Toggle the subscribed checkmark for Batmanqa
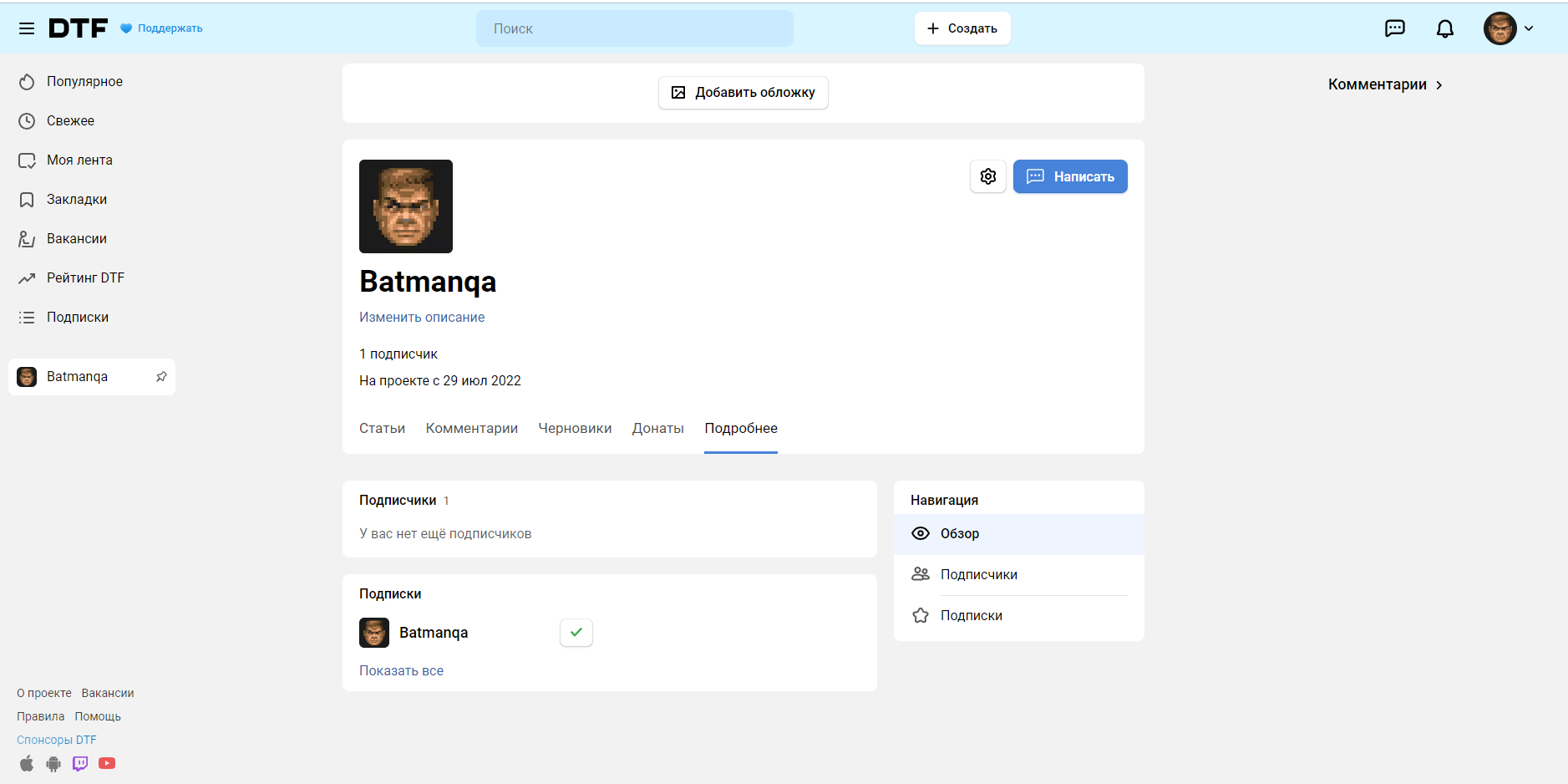Image resolution: width=1568 pixels, height=784 pixels. (576, 633)
